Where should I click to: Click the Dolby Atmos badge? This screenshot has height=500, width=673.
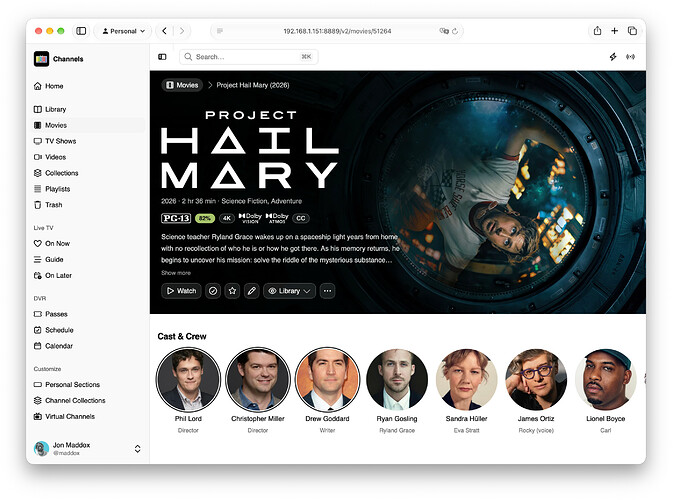[277, 218]
